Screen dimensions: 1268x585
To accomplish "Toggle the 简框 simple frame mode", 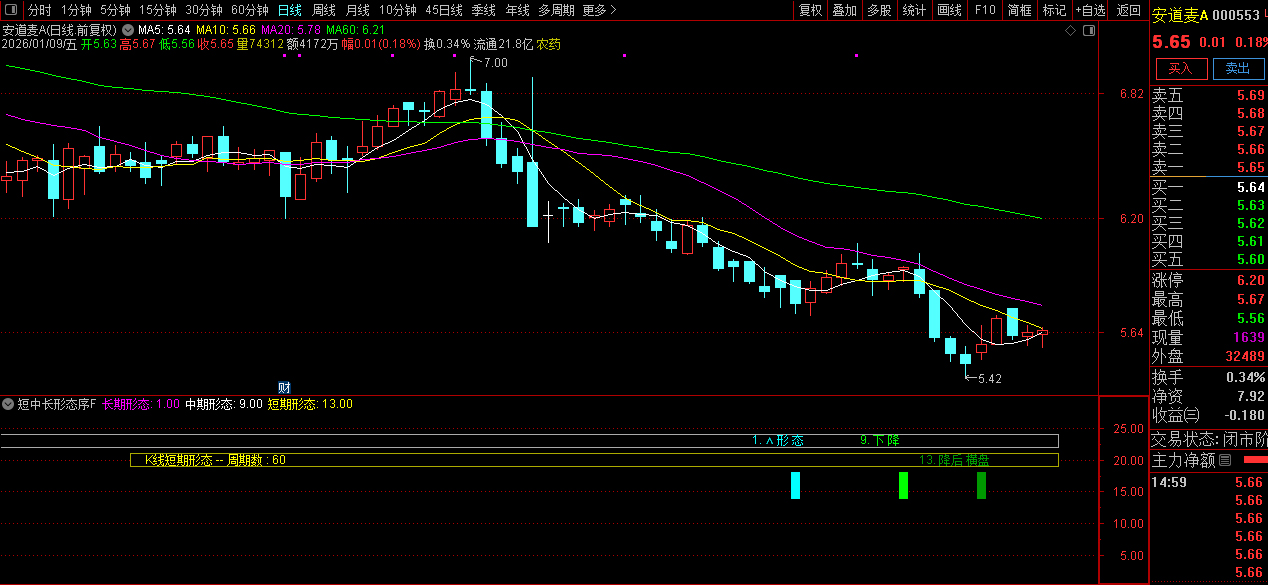I will [1019, 10].
